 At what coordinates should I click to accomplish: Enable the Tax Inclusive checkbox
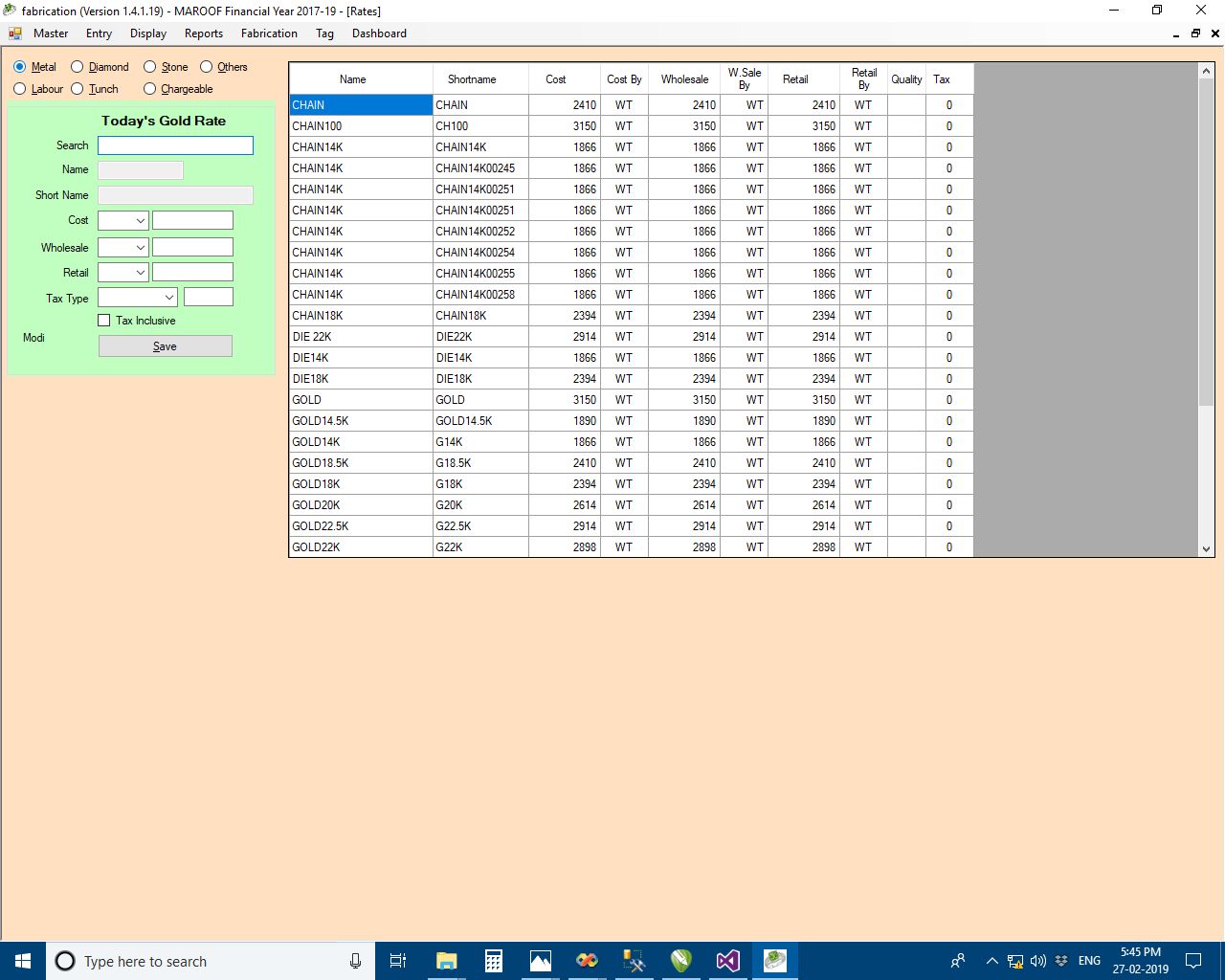pyautogui.click(x=104, y=321)
